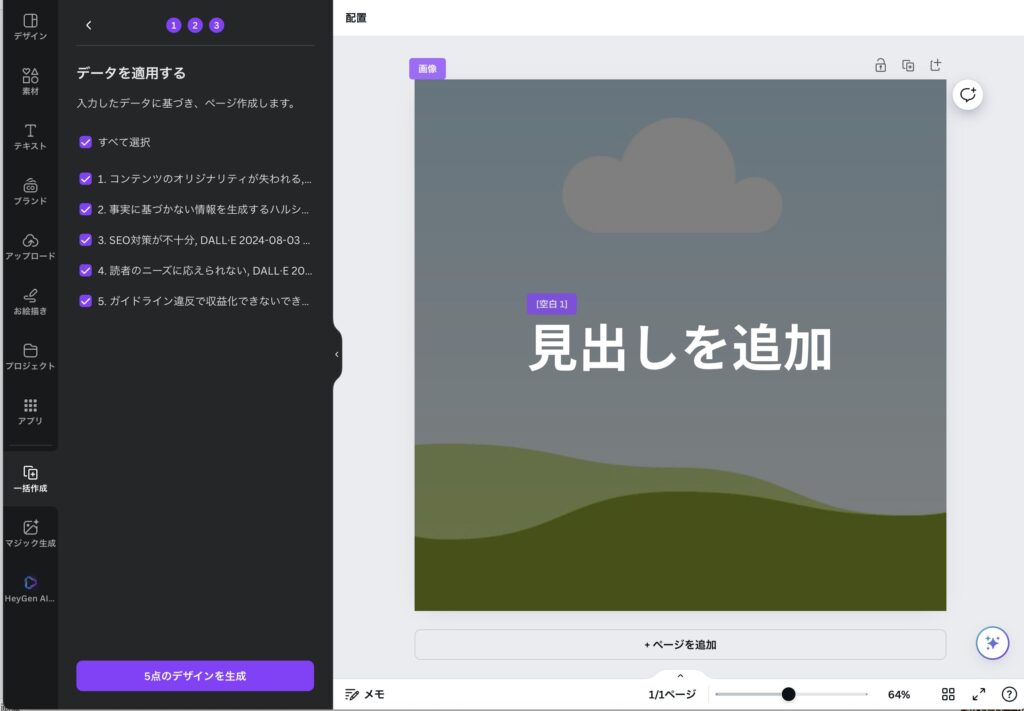Click 5点のデザインを生成 button
The height and width of the screenshot is (711, 1024).
[x=195, y=676]
